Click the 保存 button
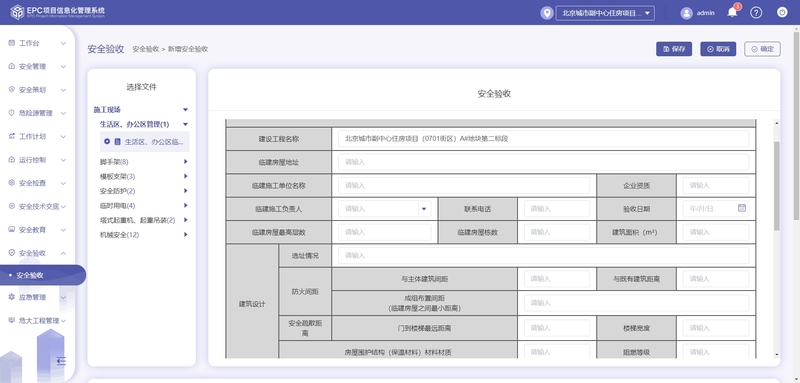The image size is (800, 383). tap(674, 49)
